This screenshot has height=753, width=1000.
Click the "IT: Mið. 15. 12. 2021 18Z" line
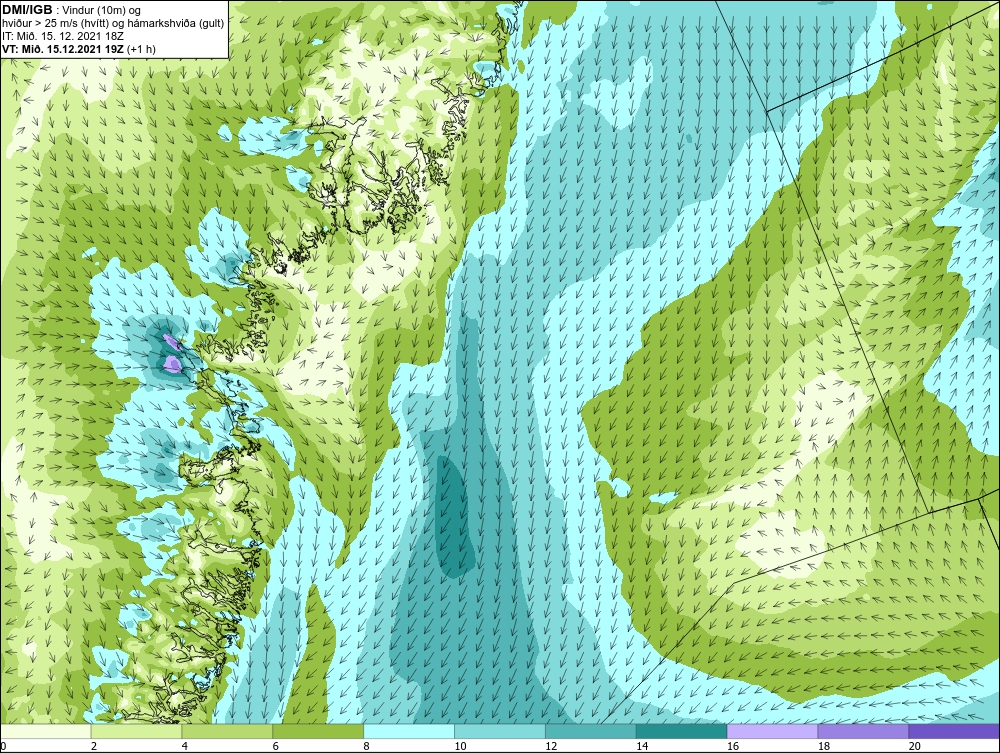coord(62,36)
